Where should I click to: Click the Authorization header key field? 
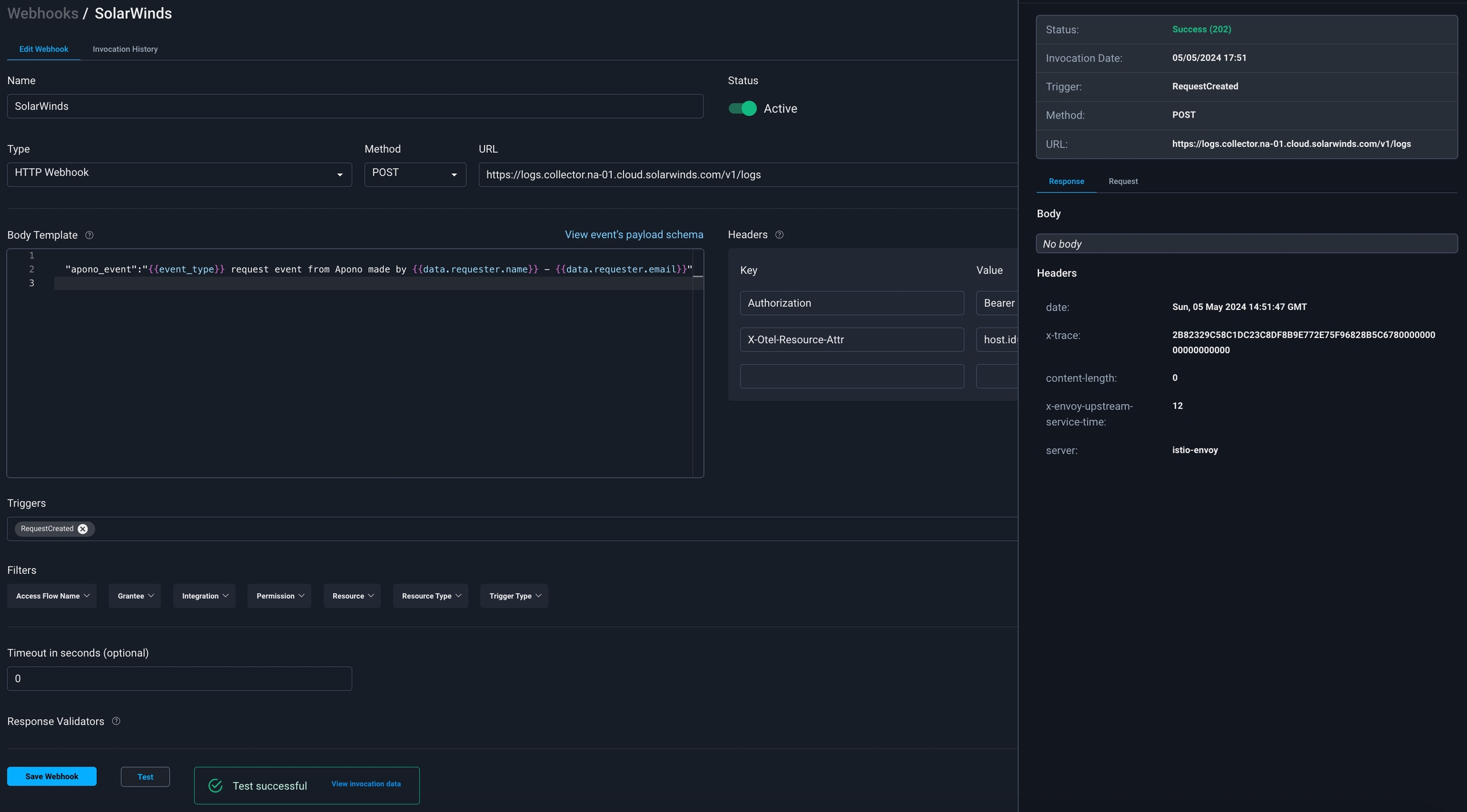[x=852, y=303]
